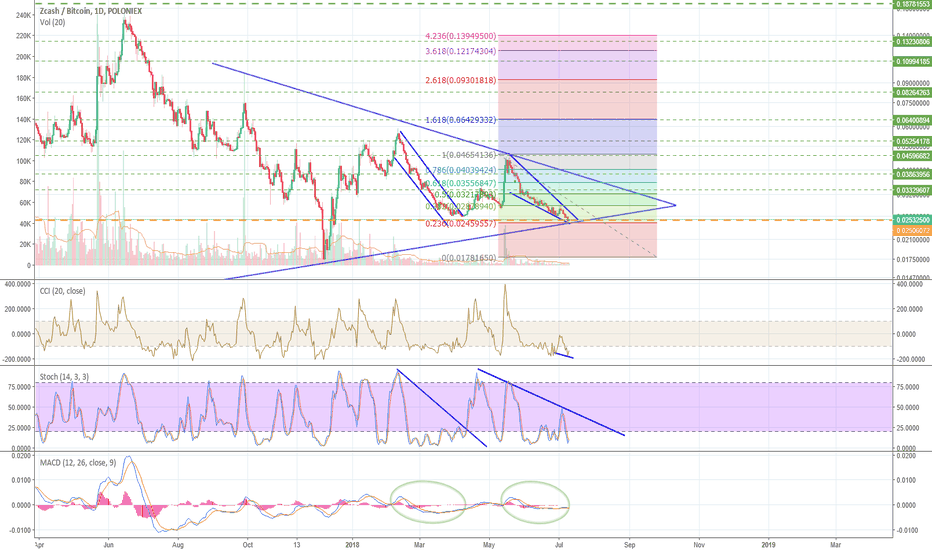Viewport: 932px width, 550px height.
Task: Click the 0.04596682 green price label
Action: click(x=912, y=156)
